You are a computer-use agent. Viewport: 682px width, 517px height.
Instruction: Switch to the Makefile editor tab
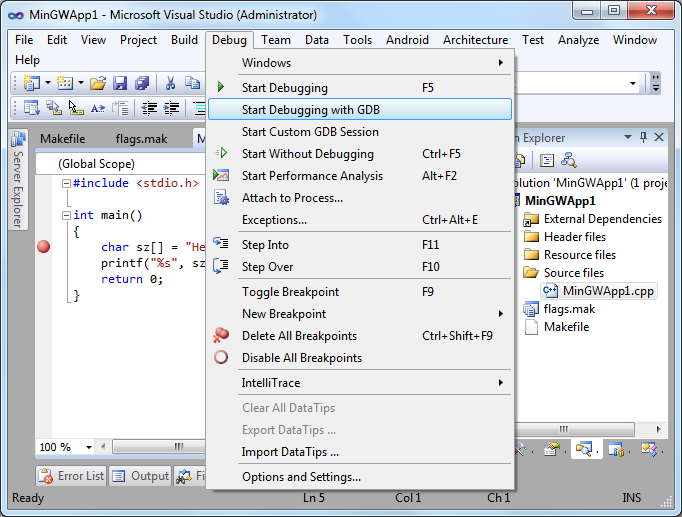[63, 139]
